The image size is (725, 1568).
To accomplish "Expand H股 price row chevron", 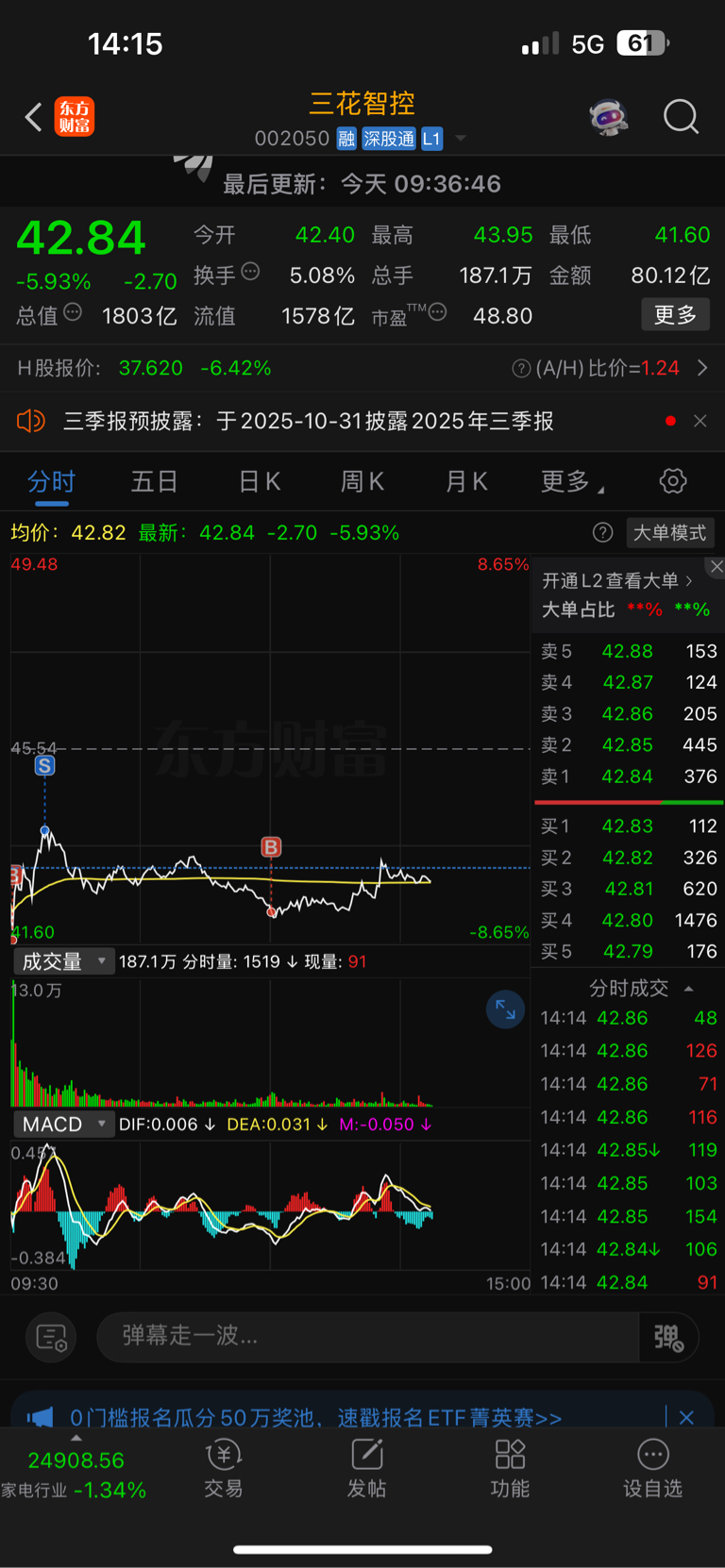I will [x=702, y=368].
